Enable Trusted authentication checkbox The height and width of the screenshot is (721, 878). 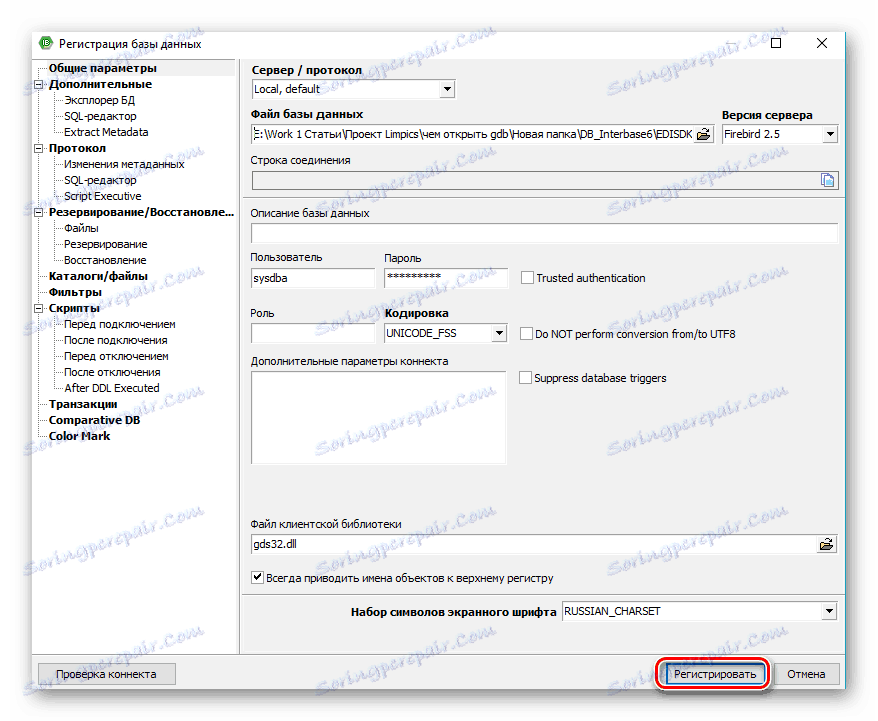[527, 278]
